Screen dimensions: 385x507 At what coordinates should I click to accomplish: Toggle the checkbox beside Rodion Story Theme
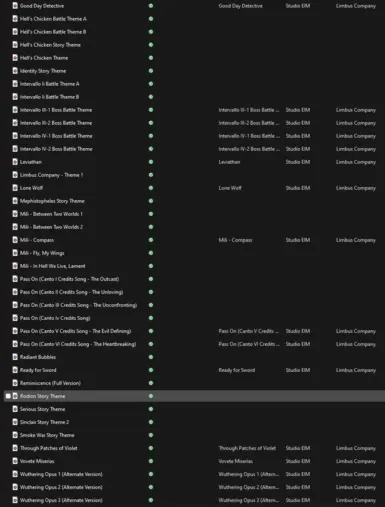pos(8,396)
